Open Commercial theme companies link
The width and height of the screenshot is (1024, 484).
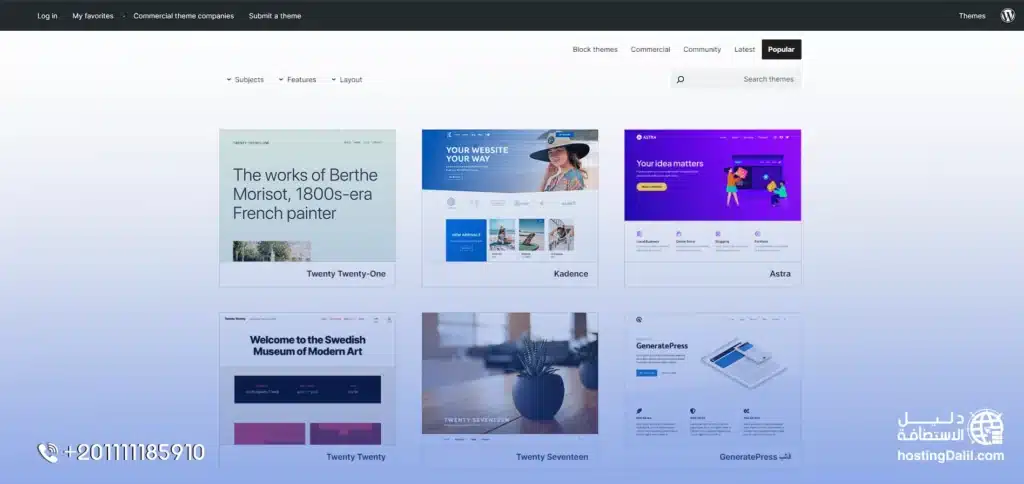(183, 16)
